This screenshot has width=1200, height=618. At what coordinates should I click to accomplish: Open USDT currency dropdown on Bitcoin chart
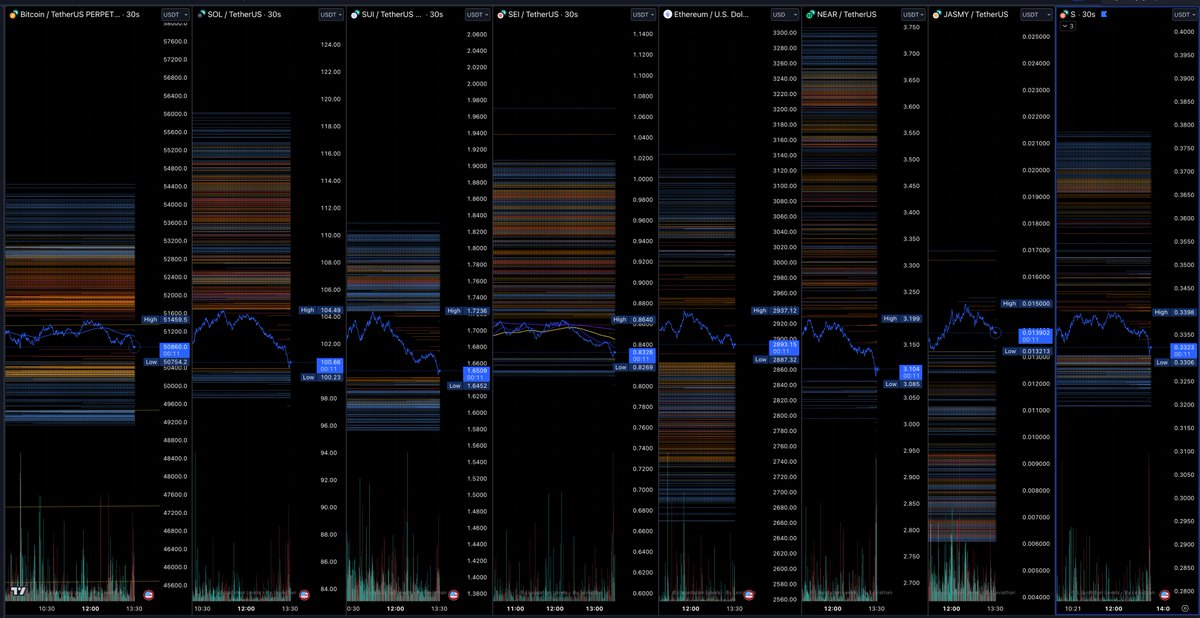pyautogui.click(x=174, y=15)
